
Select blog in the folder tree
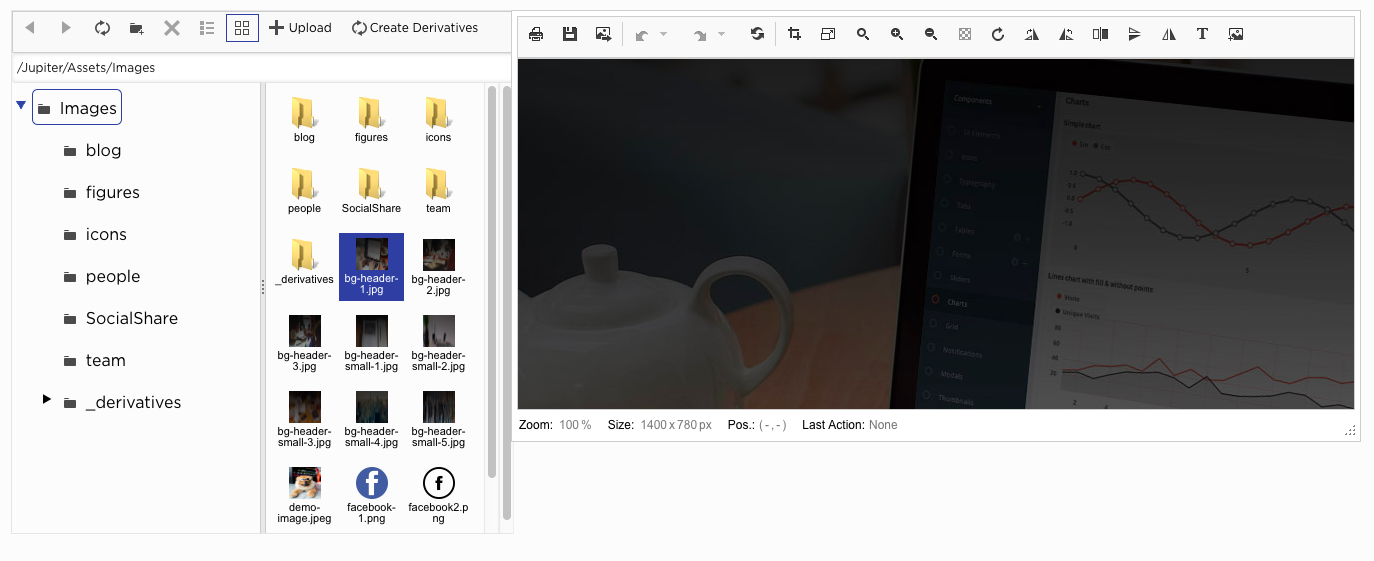pos(92,150)
